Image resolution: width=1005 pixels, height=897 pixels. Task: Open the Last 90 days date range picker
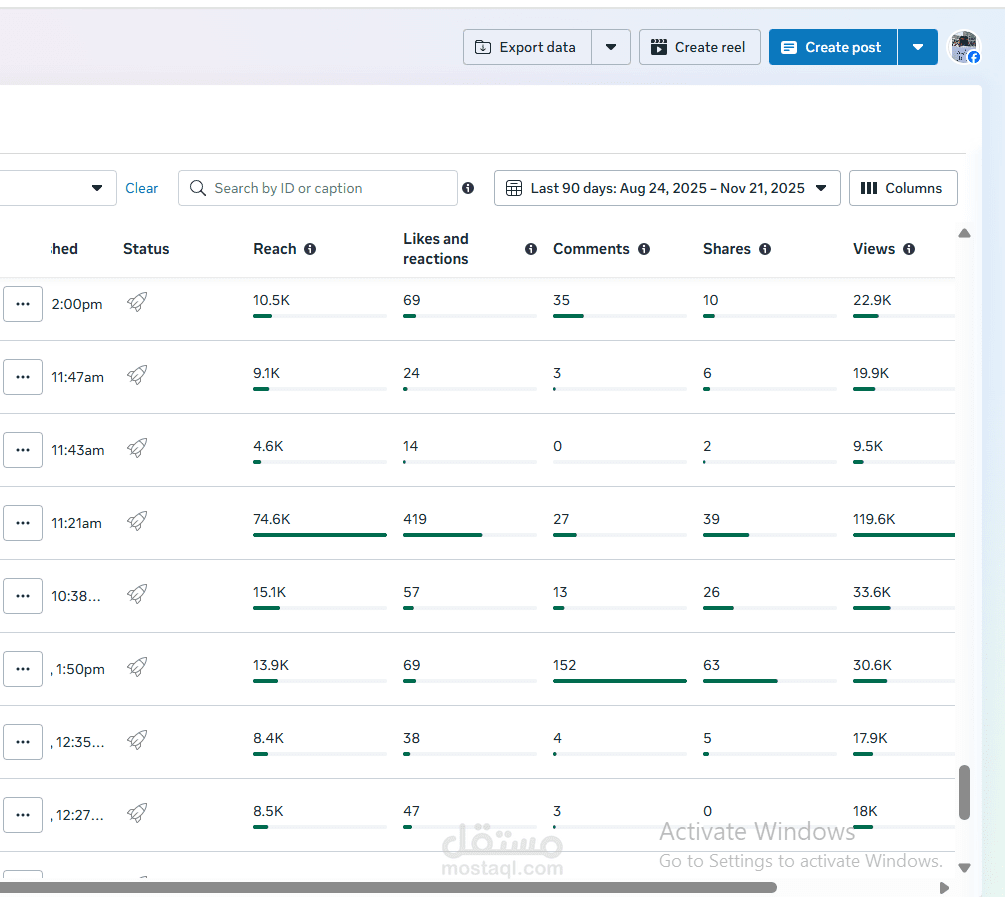coord(667,188)
